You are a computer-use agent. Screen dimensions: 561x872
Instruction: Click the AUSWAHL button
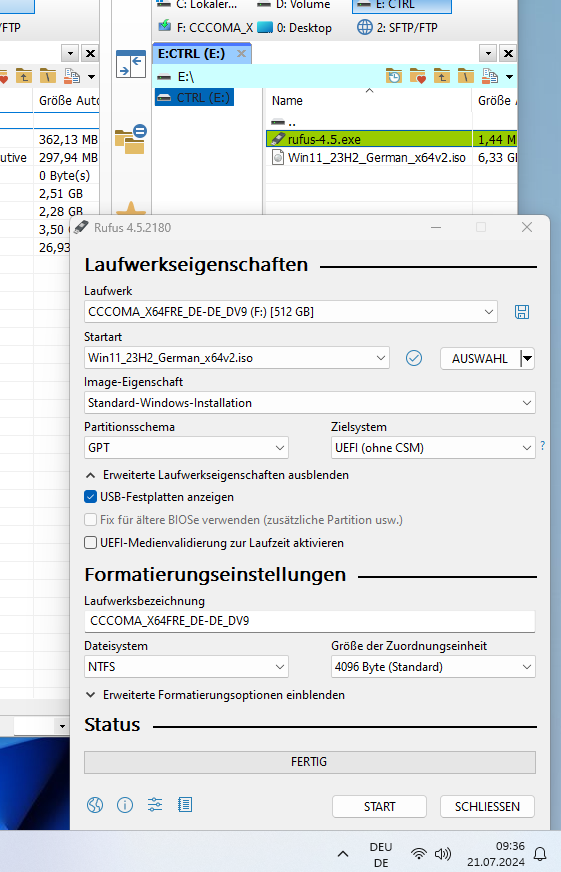480,359
